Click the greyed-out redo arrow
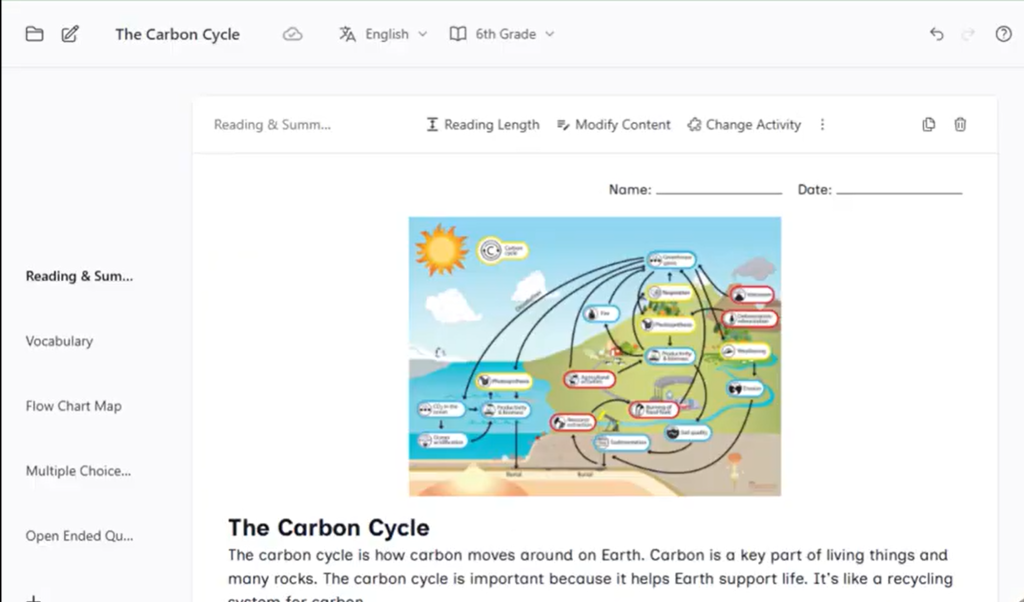The height and width of the screenshot is (602, 1024). (x=968, y=34)
